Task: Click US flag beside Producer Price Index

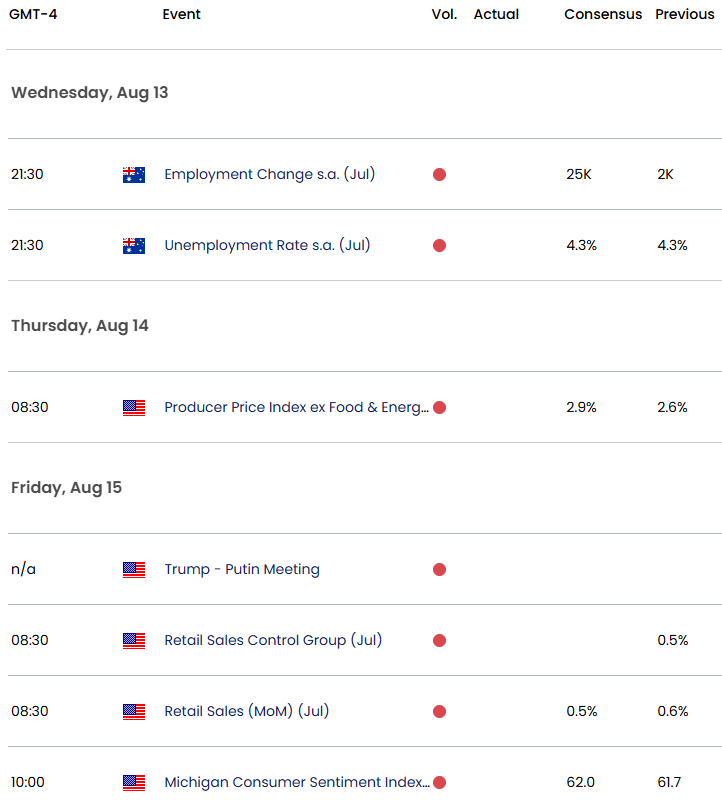Action: (134, 408)
